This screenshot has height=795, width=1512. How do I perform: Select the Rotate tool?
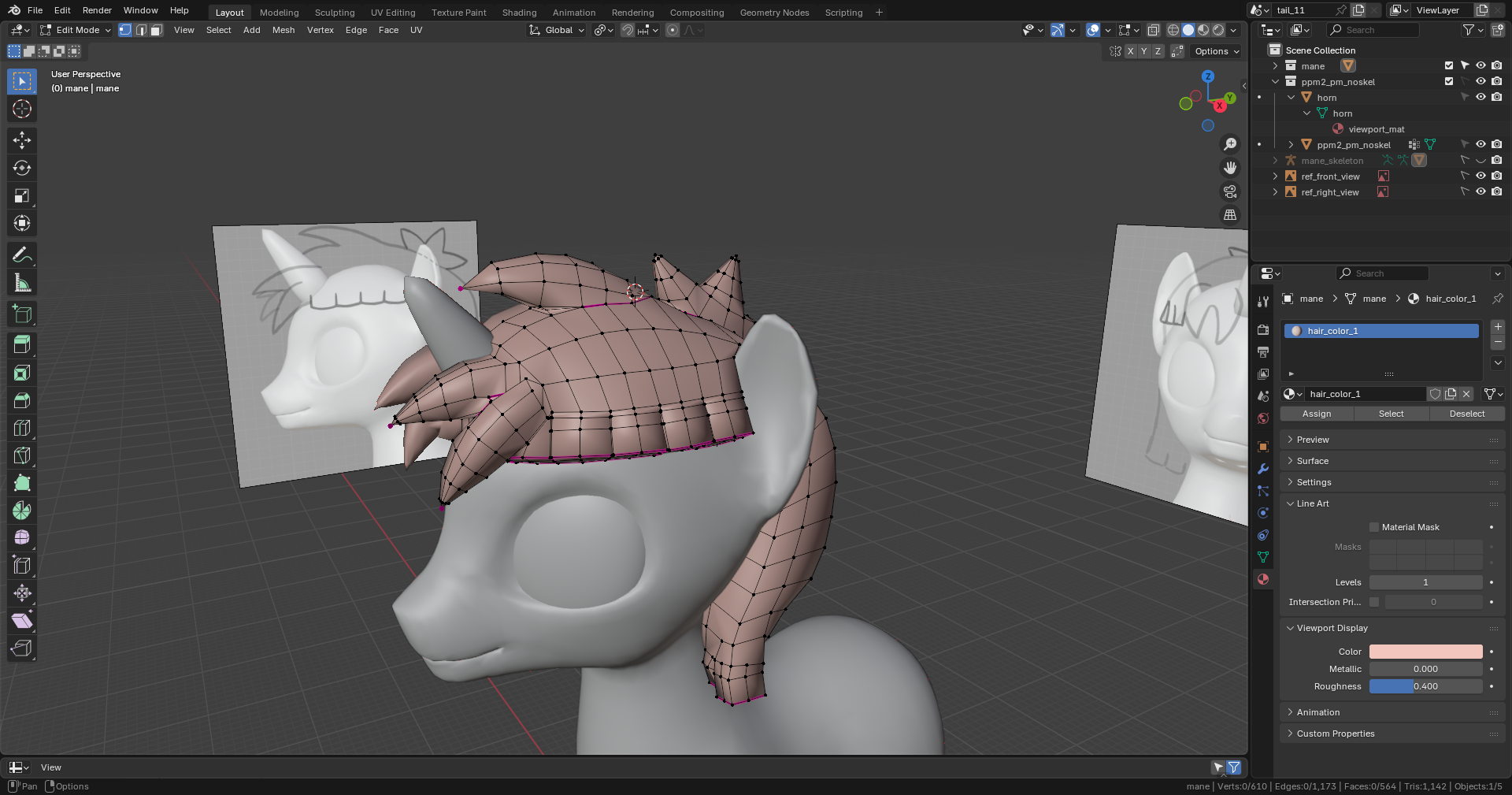tap(22, 168)
